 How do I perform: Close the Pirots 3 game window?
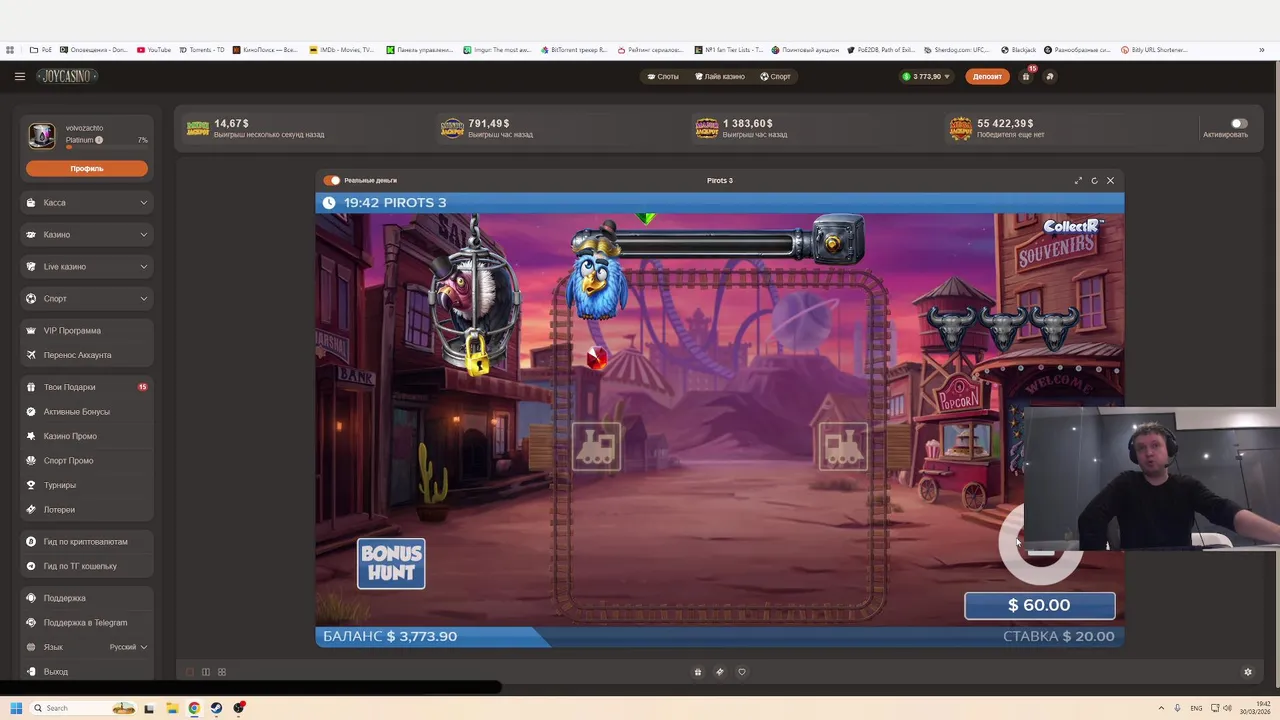point(1110,180)
